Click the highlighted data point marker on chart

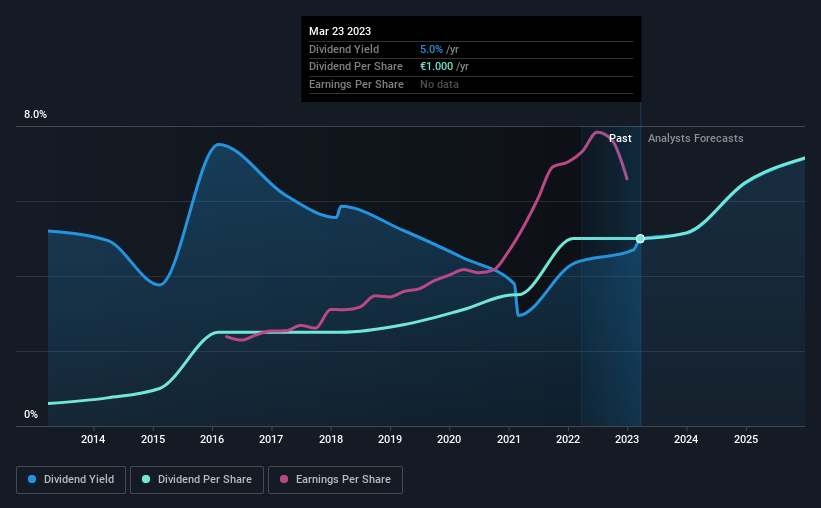pyautogui.click(x=640, y=239)
